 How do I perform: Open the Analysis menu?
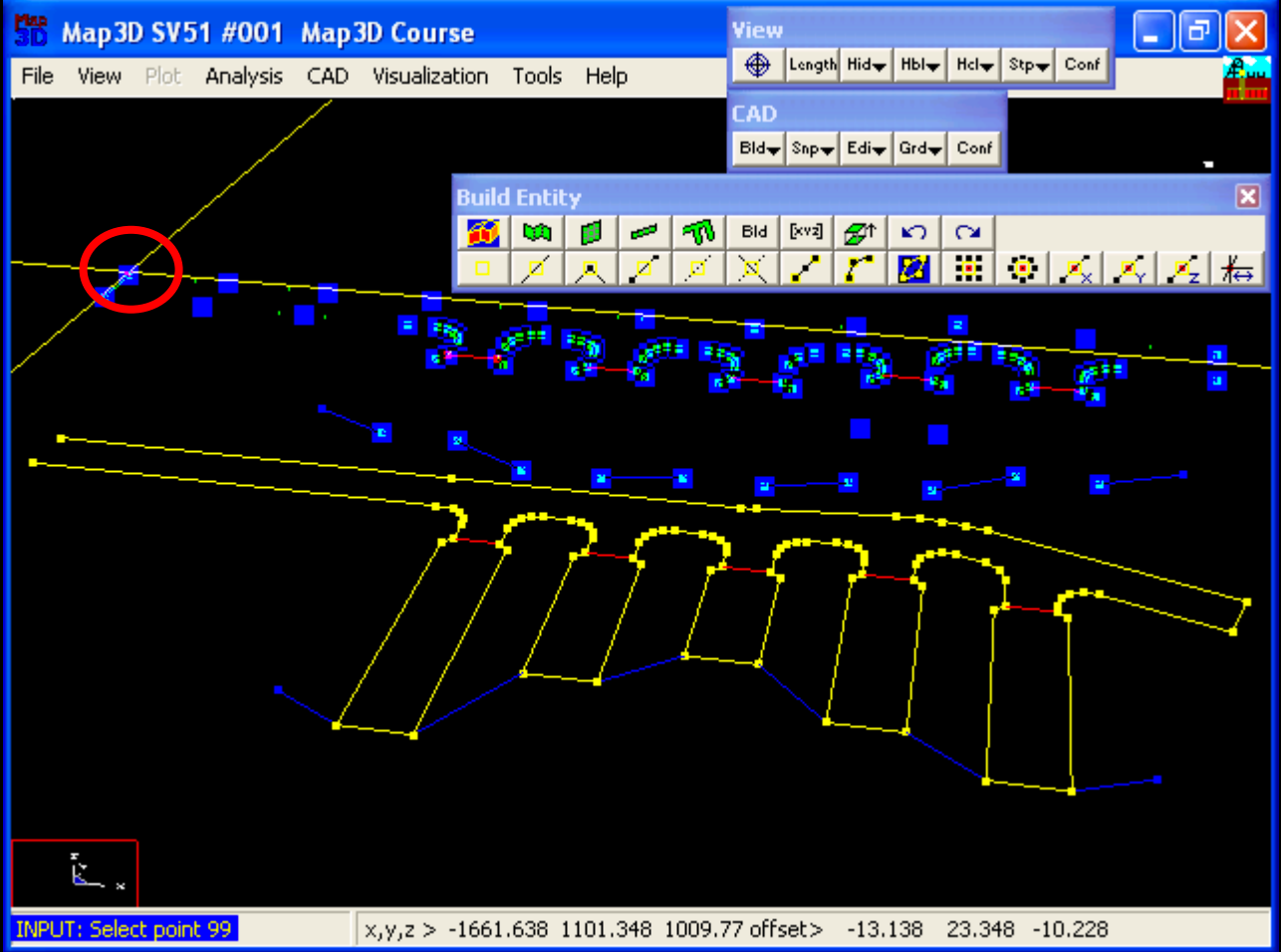(244, 76)
